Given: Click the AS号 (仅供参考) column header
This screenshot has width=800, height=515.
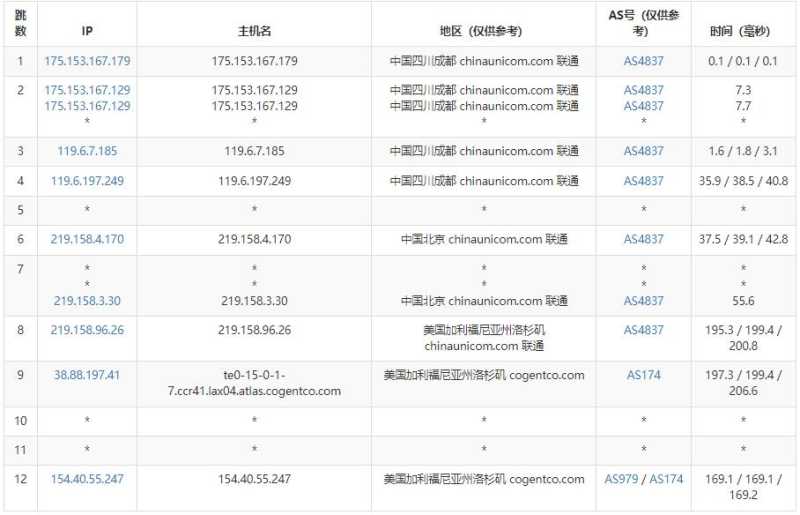Looking at the screenshot, I should [x=643, y=23].
